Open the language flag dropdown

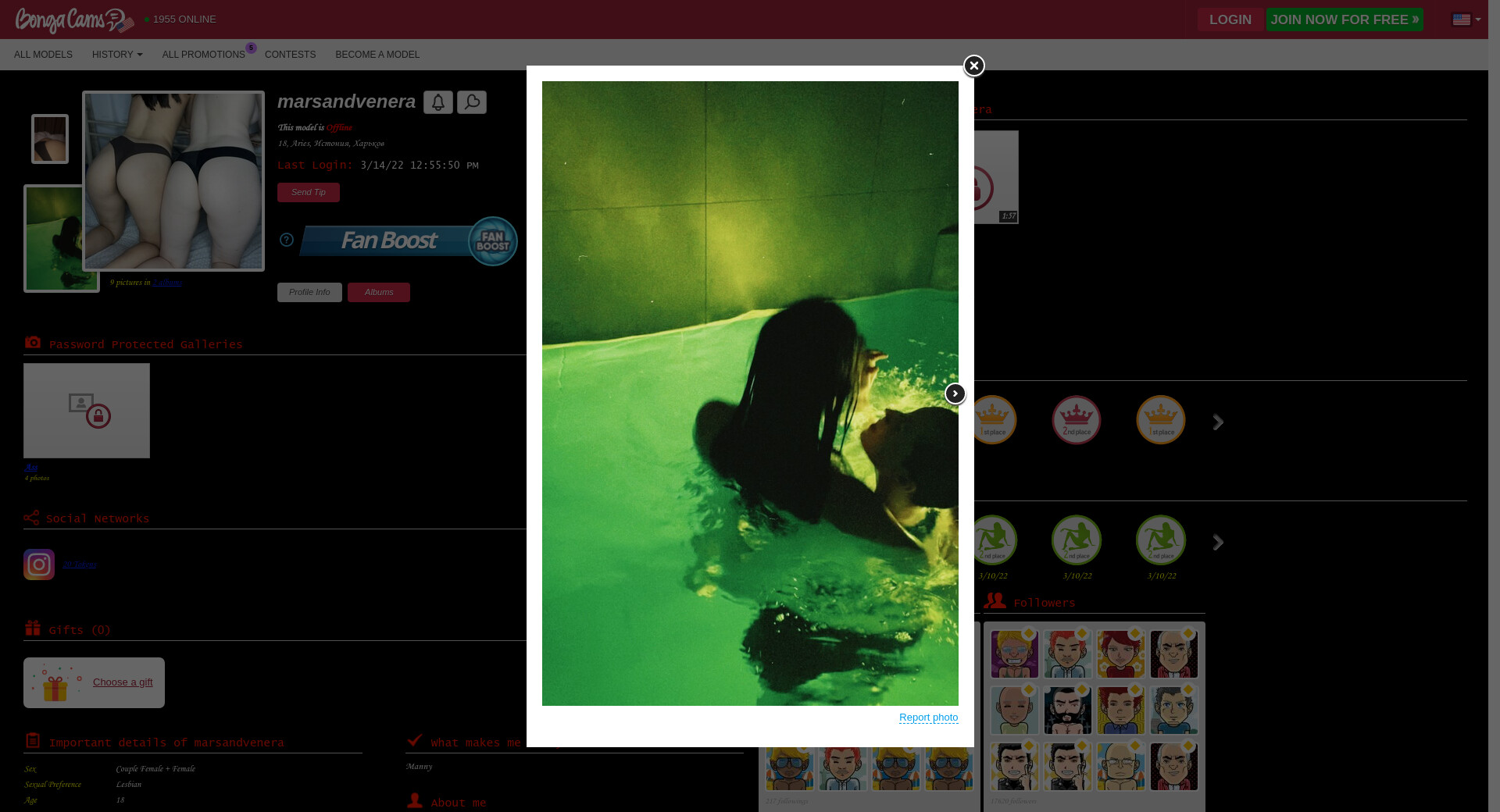coord(1466,20)
